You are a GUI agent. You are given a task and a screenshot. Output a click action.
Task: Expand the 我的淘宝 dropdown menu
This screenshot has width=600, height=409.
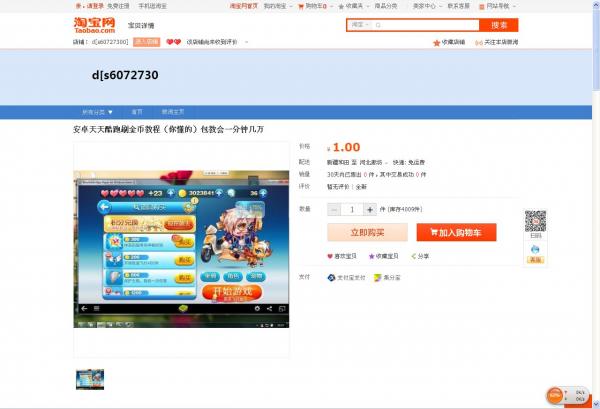pos(278,6)
